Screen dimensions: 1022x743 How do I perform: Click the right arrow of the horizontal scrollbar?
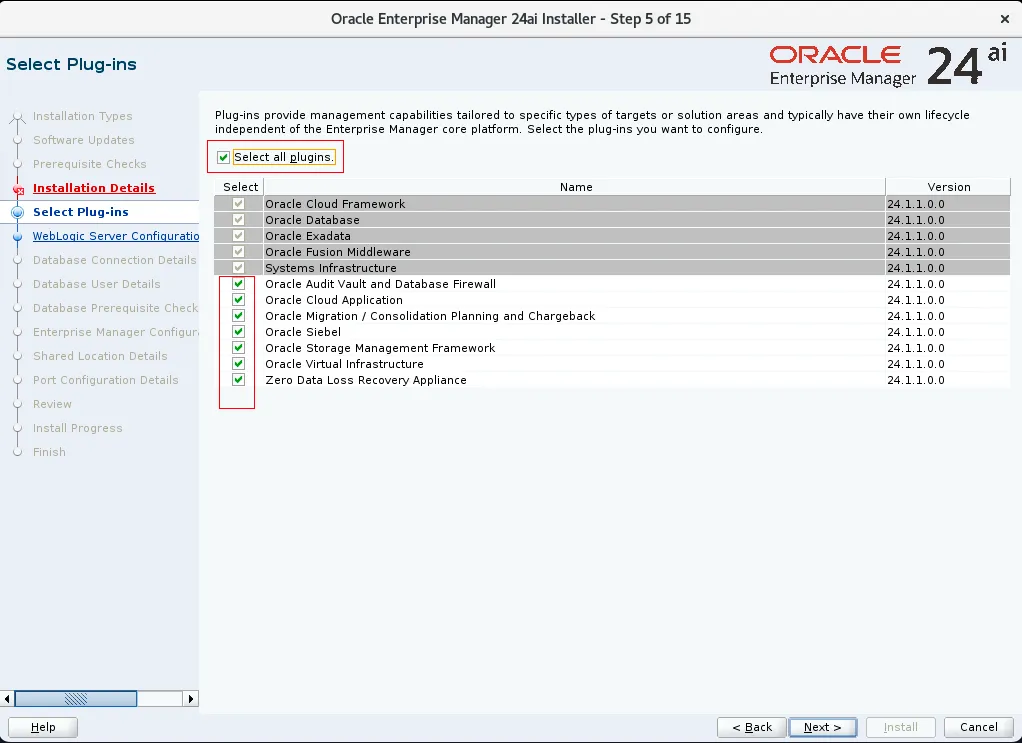pyautogui.click(x=191, y=698)
